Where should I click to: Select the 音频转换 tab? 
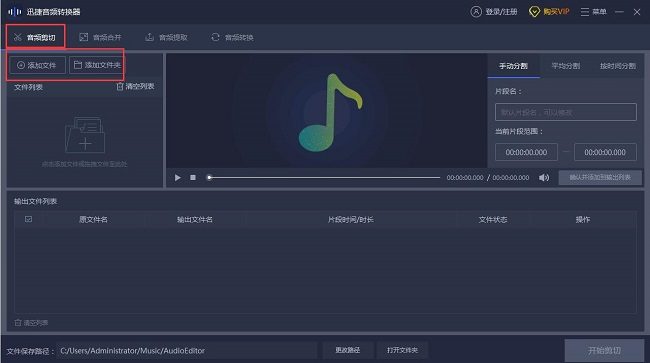(x=232, y=37)
